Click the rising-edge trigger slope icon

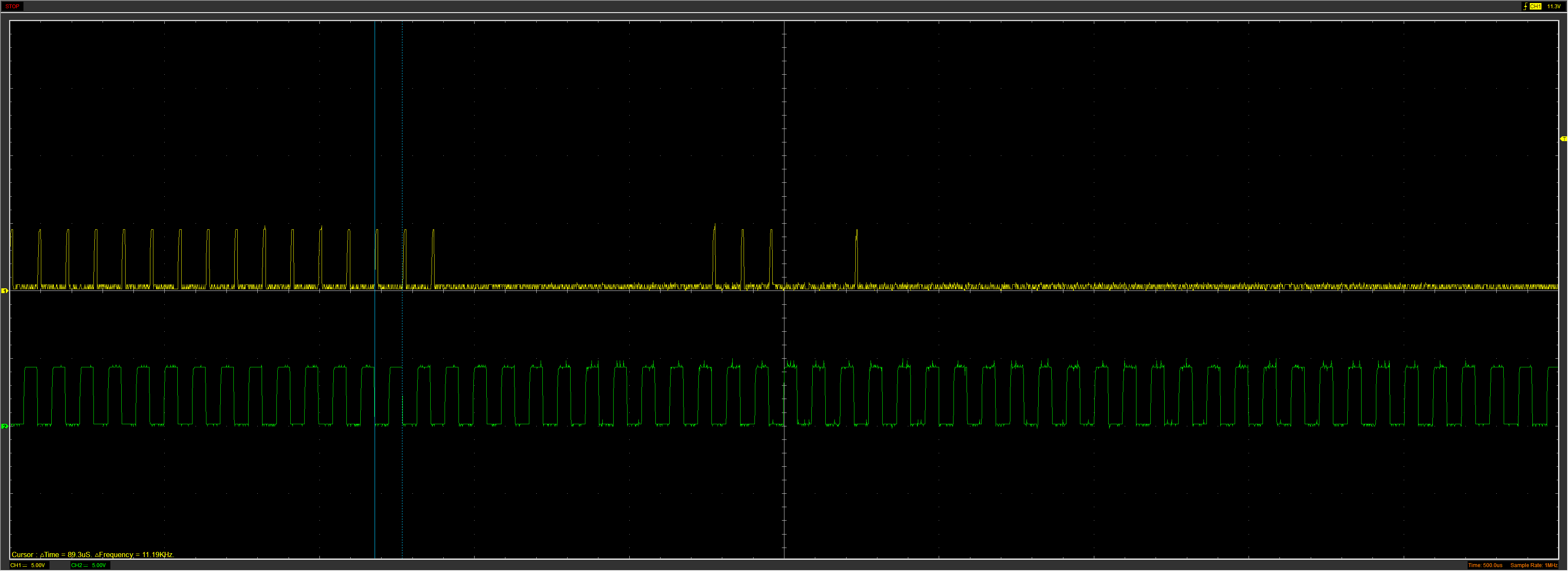1525,6
